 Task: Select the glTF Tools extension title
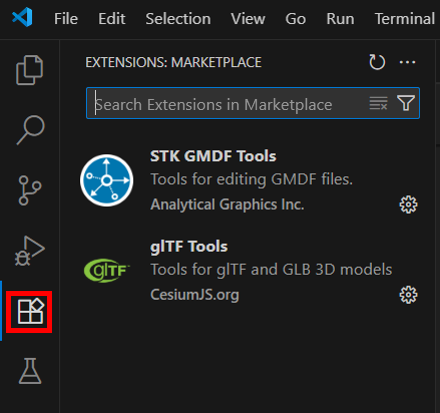tap(189, 247)
